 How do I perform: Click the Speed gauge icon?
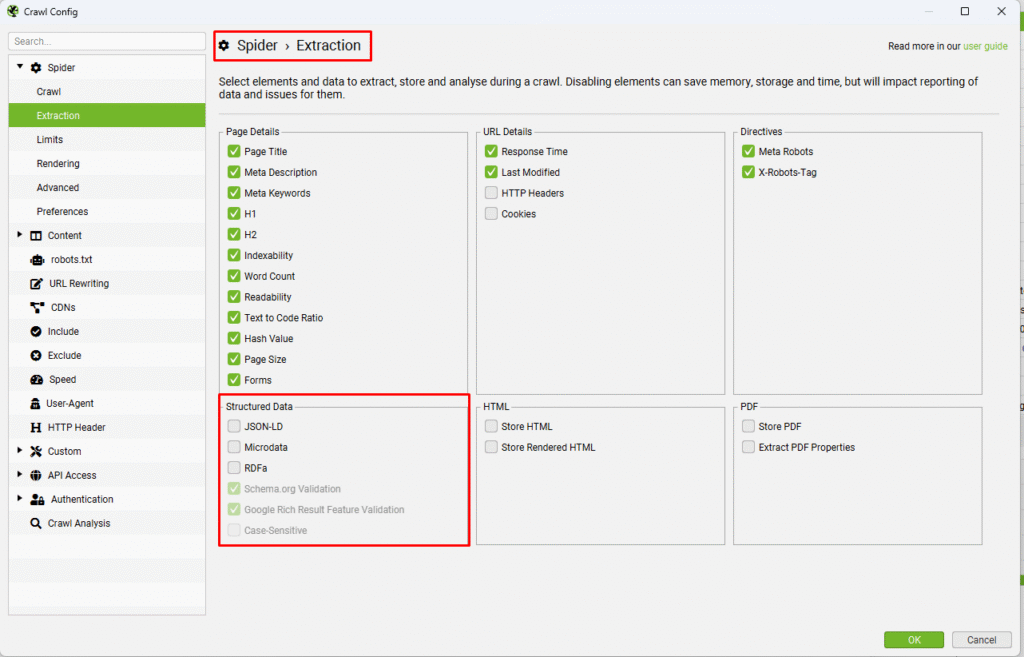pyautogui.click(x=37, y=380)
